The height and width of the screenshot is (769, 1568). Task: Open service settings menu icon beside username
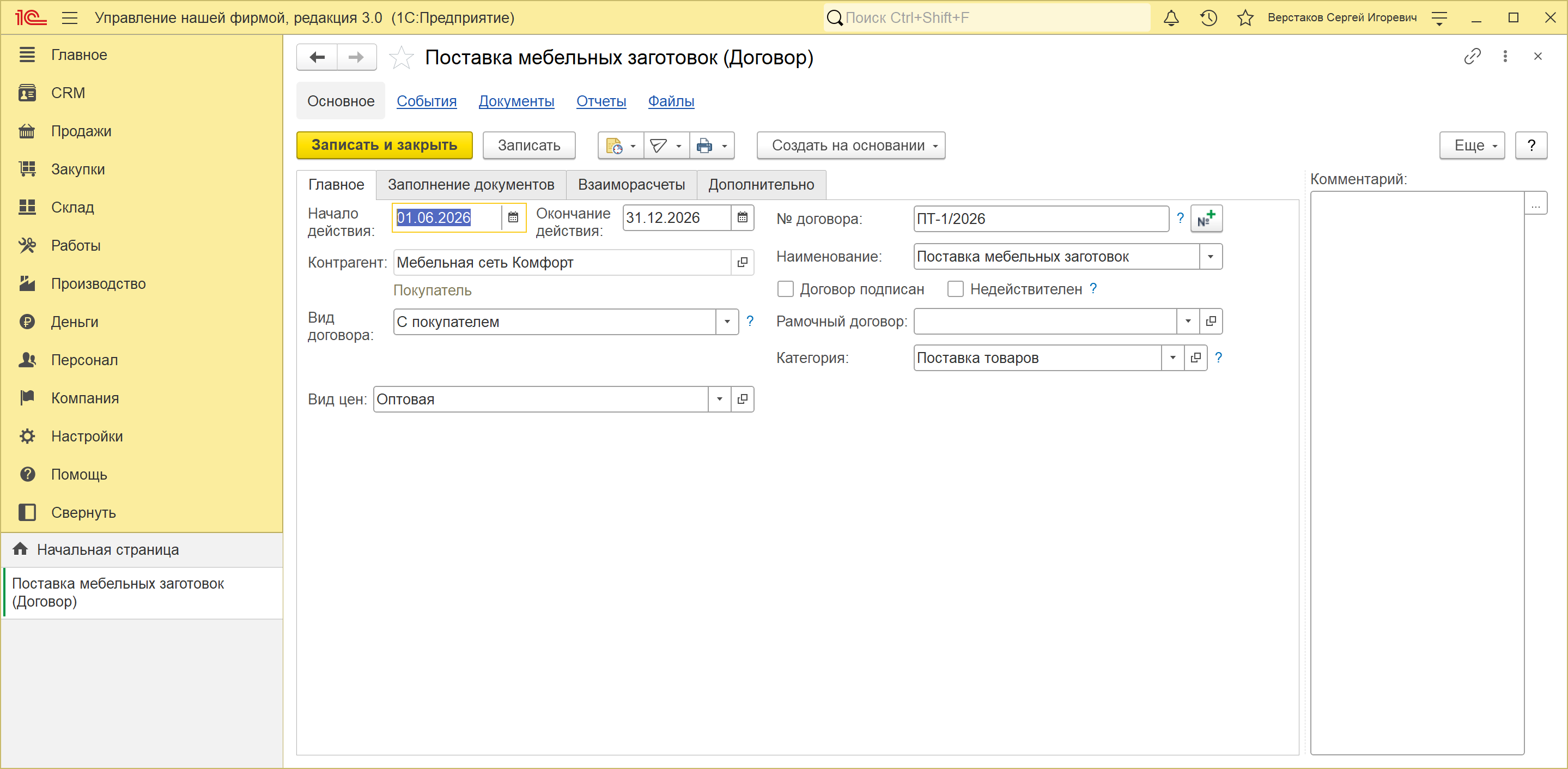click(1439, 17)
